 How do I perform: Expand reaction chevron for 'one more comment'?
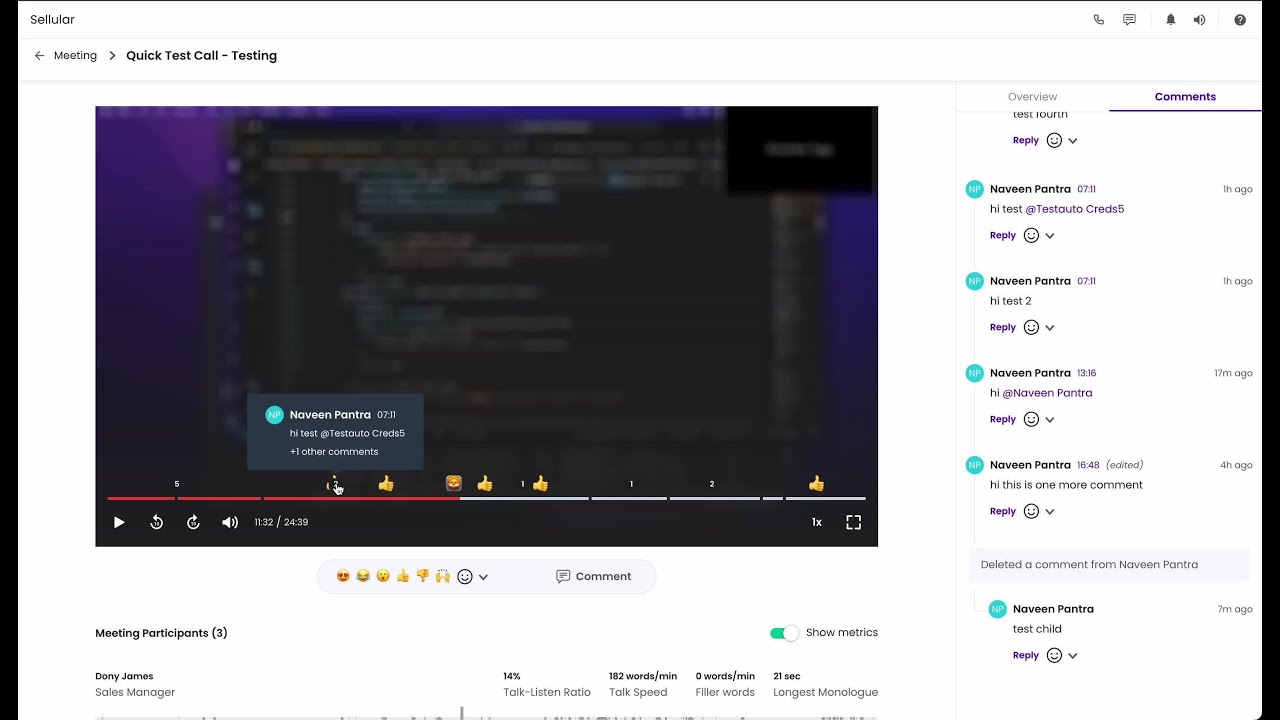(x=1050, y=512)
